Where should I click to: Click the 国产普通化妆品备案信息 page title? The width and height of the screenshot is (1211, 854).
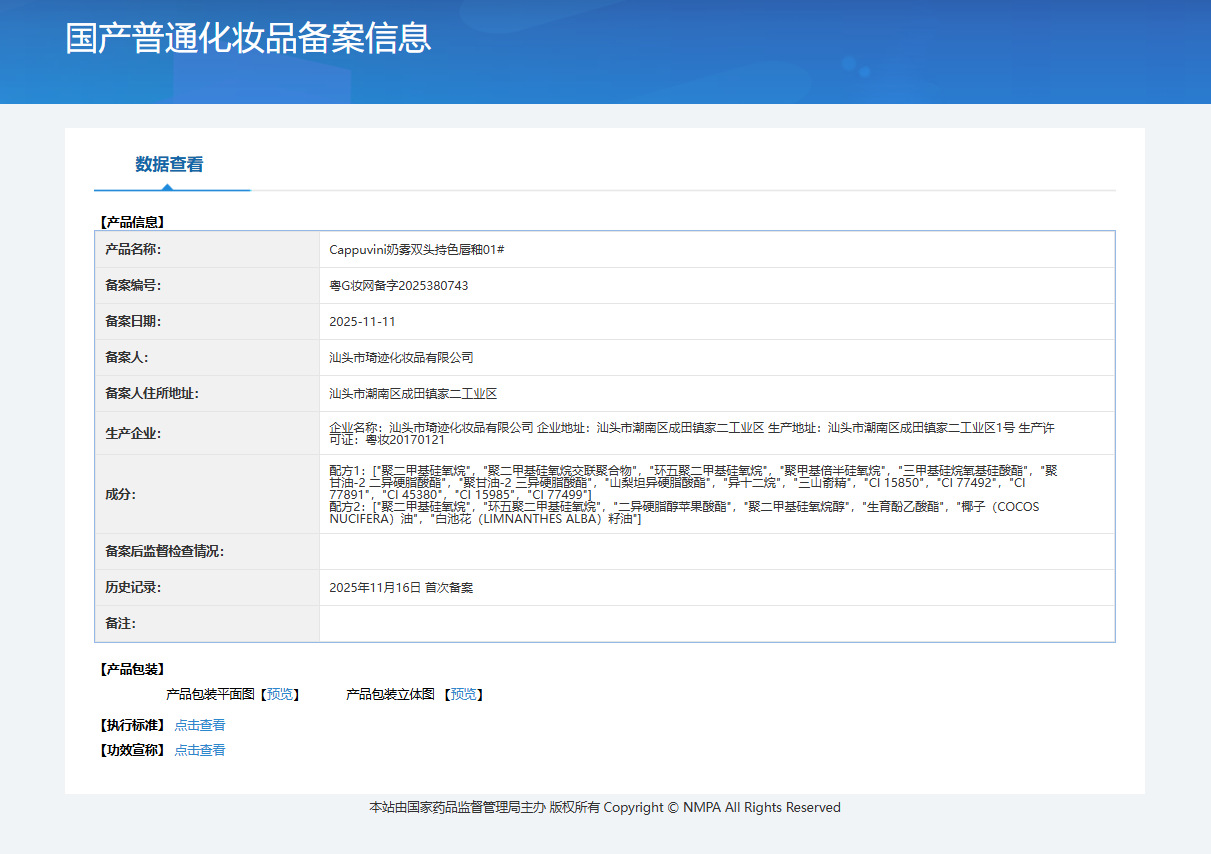248,38
